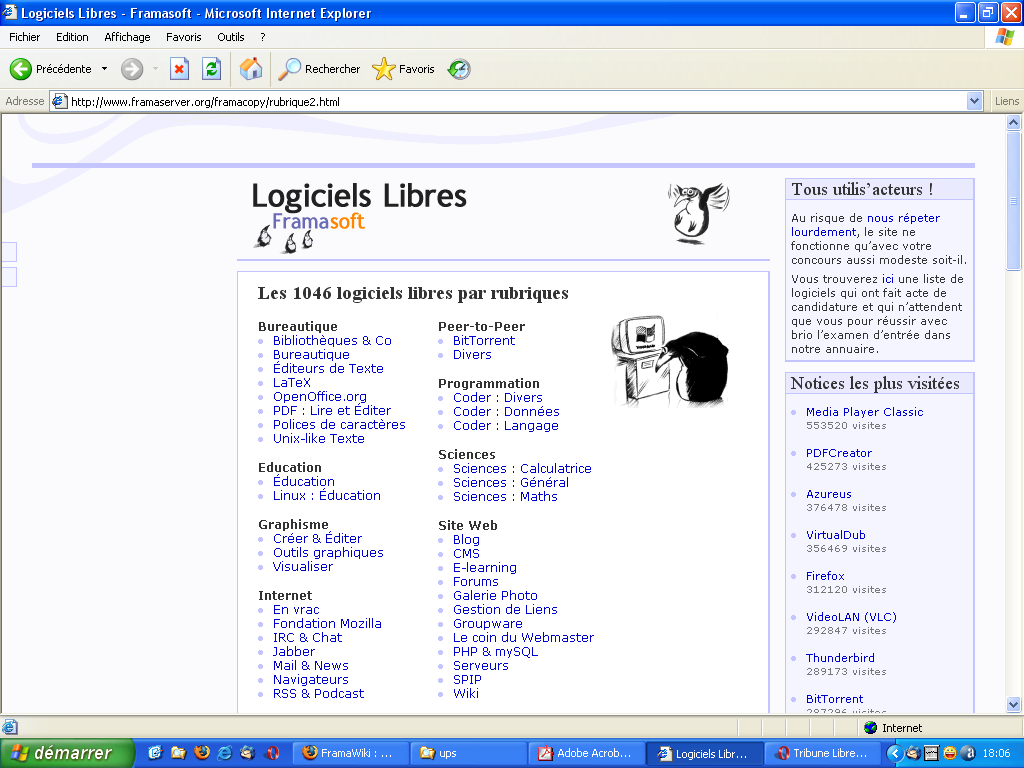
Task: Open the history clock icon
Action: click(459, 69)
